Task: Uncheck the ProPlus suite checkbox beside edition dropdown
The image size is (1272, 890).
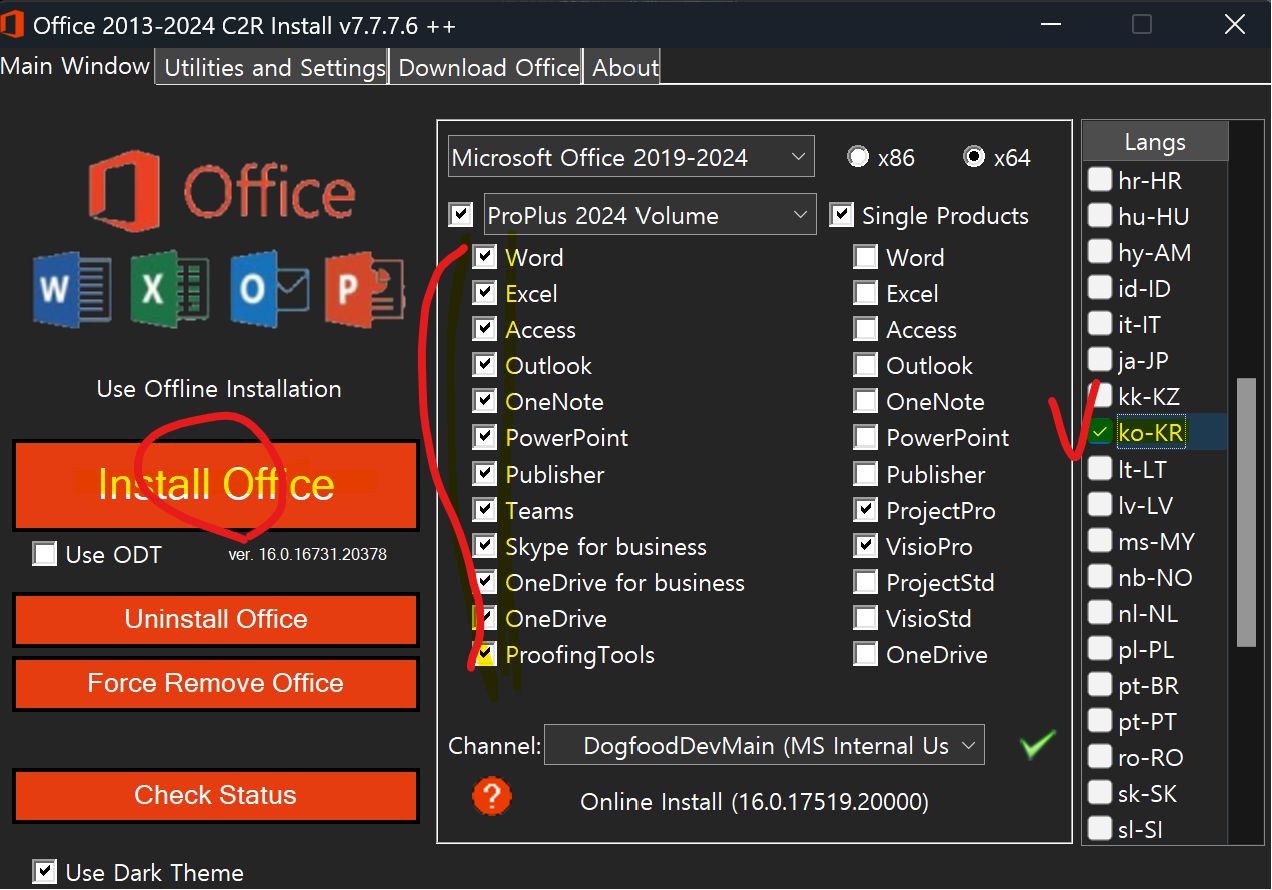Action: 461,215
